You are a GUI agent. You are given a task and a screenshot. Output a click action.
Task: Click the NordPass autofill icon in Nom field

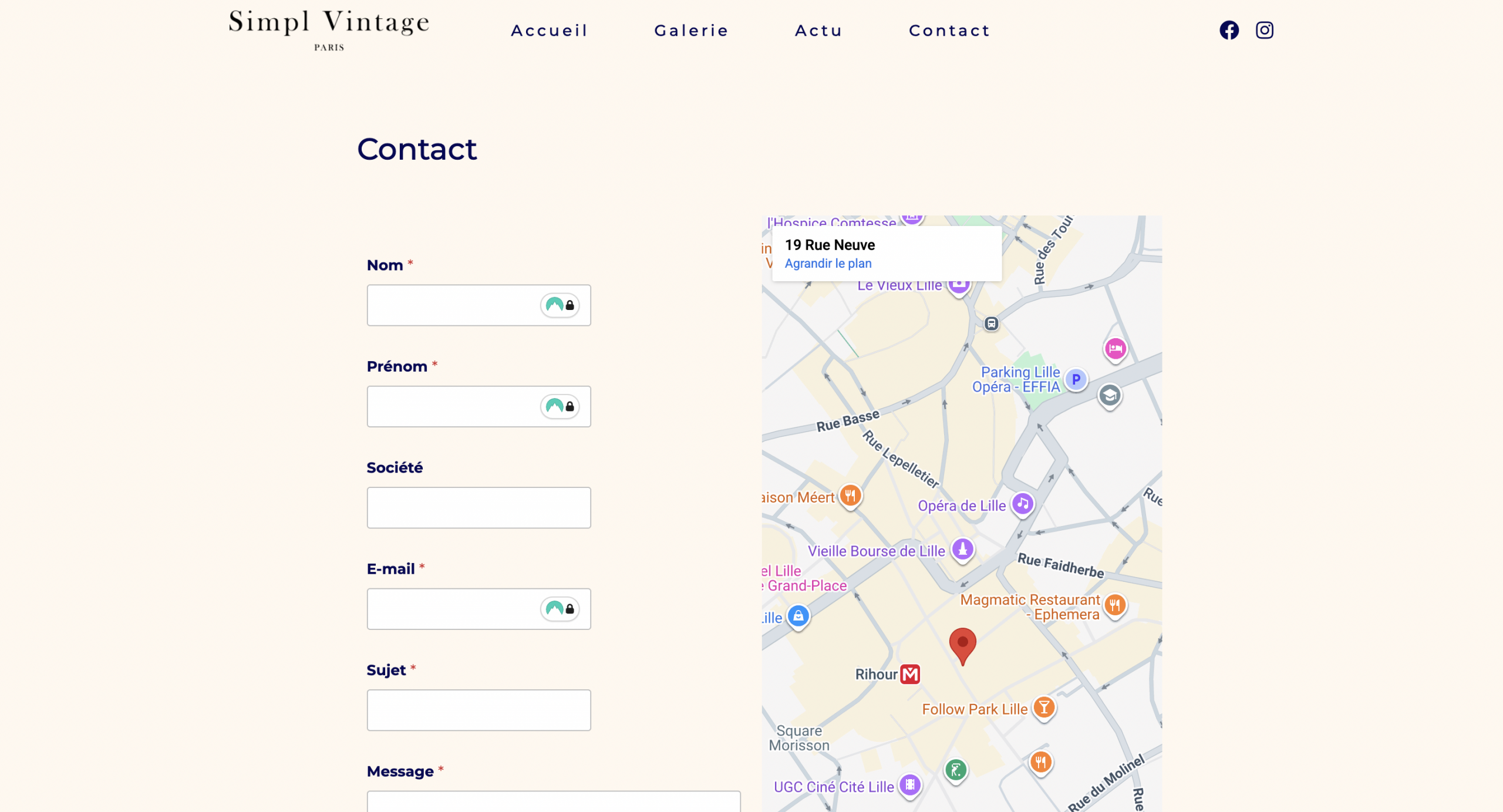point(561,305)
